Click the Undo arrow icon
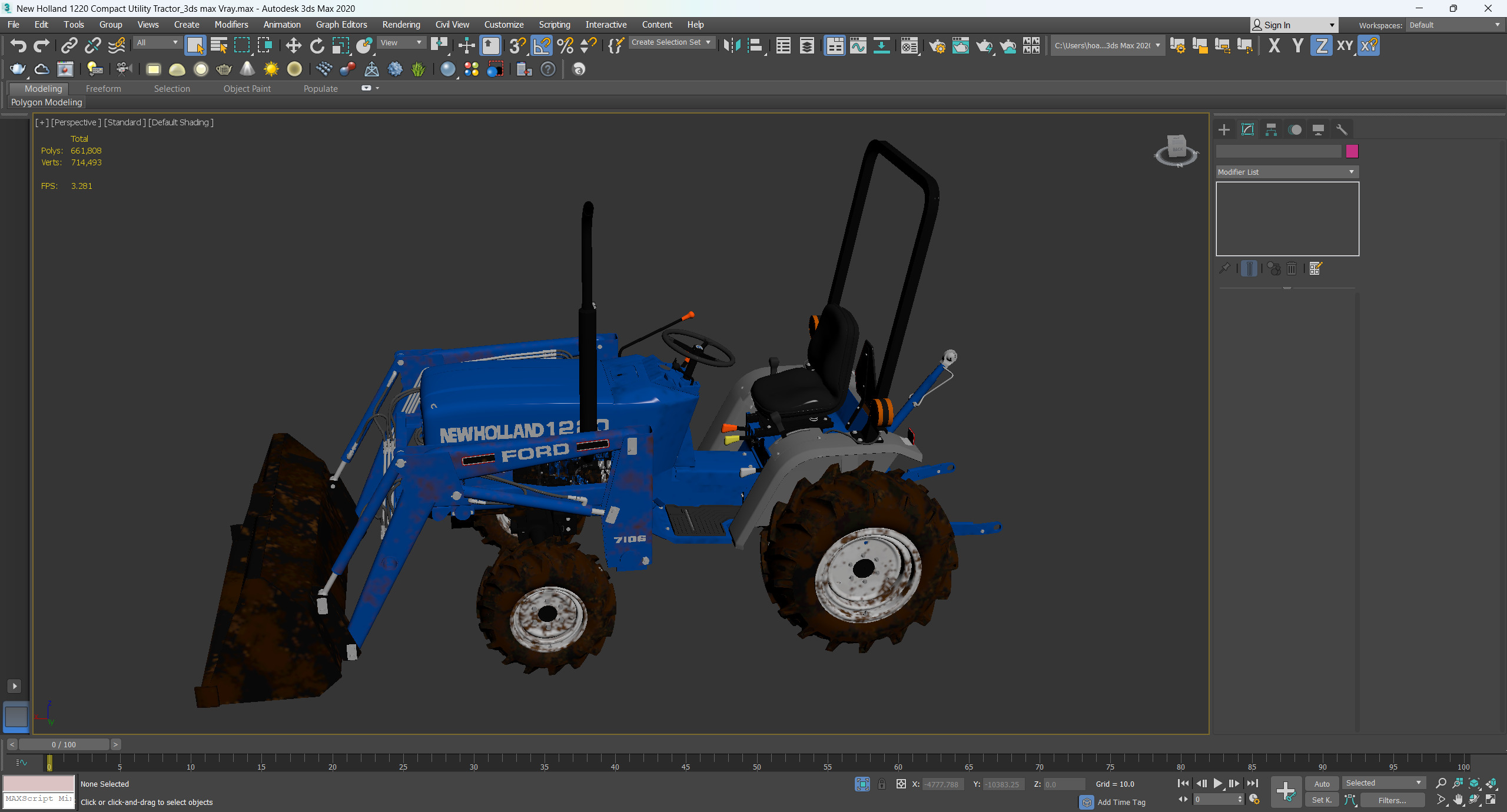This screenshot has width=1507, height=812. [18, 45]
